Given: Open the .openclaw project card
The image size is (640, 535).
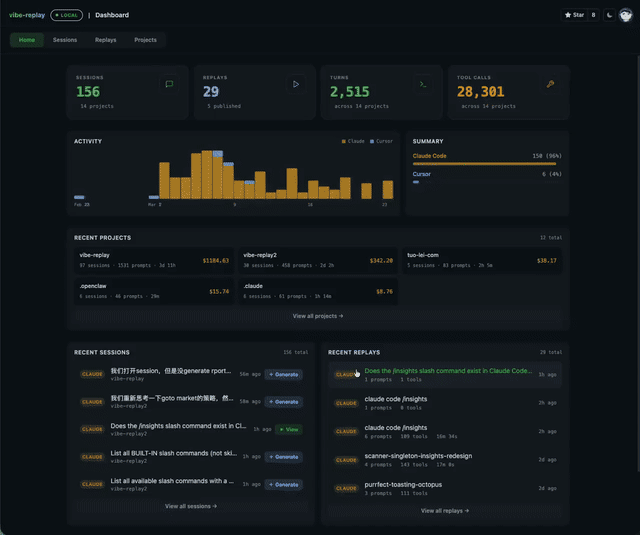Looking at the screenshot, I should click(x=154, y=291).
